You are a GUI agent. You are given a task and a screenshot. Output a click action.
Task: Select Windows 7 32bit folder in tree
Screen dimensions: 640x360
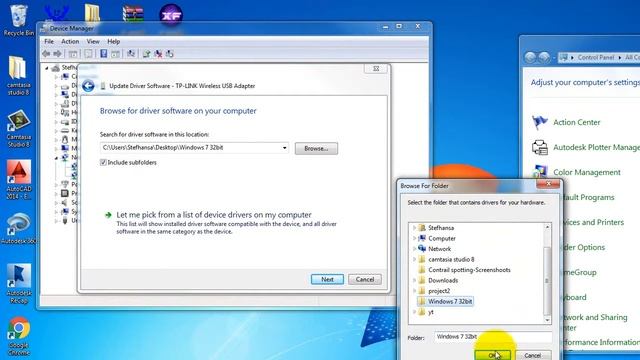tap(450, 301)
